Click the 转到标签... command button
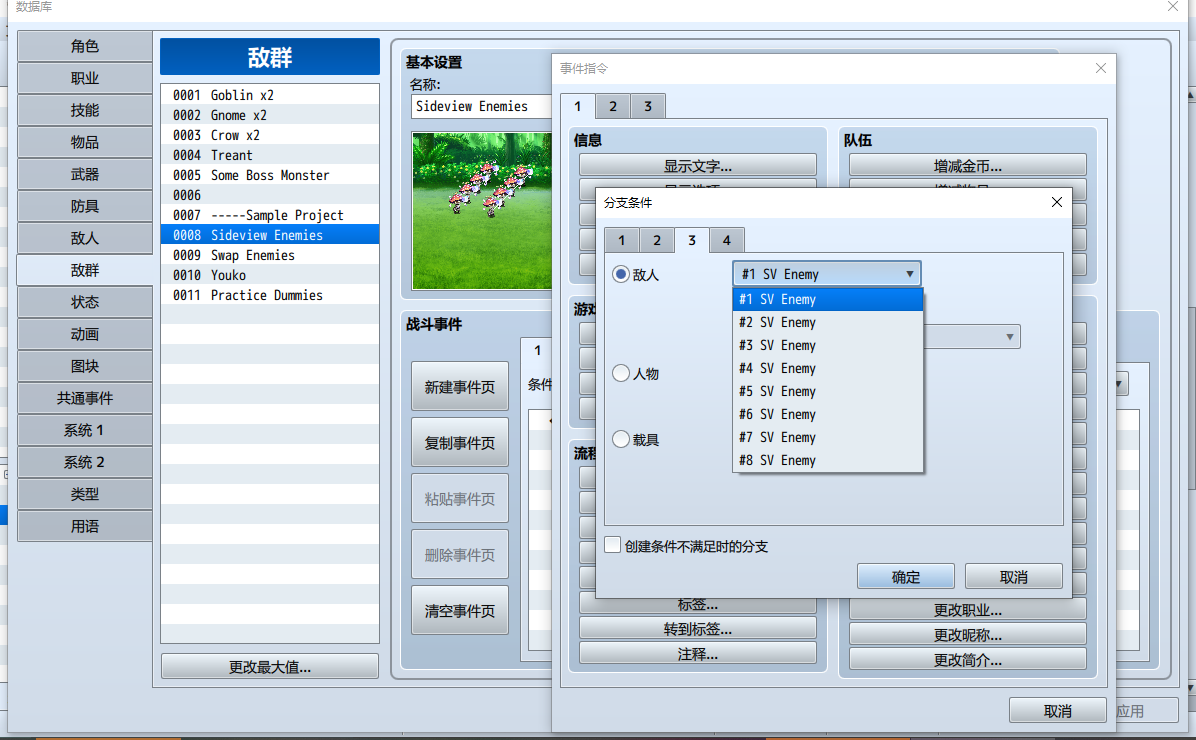This screenshot has height=740, width=1196. (697, 629)
